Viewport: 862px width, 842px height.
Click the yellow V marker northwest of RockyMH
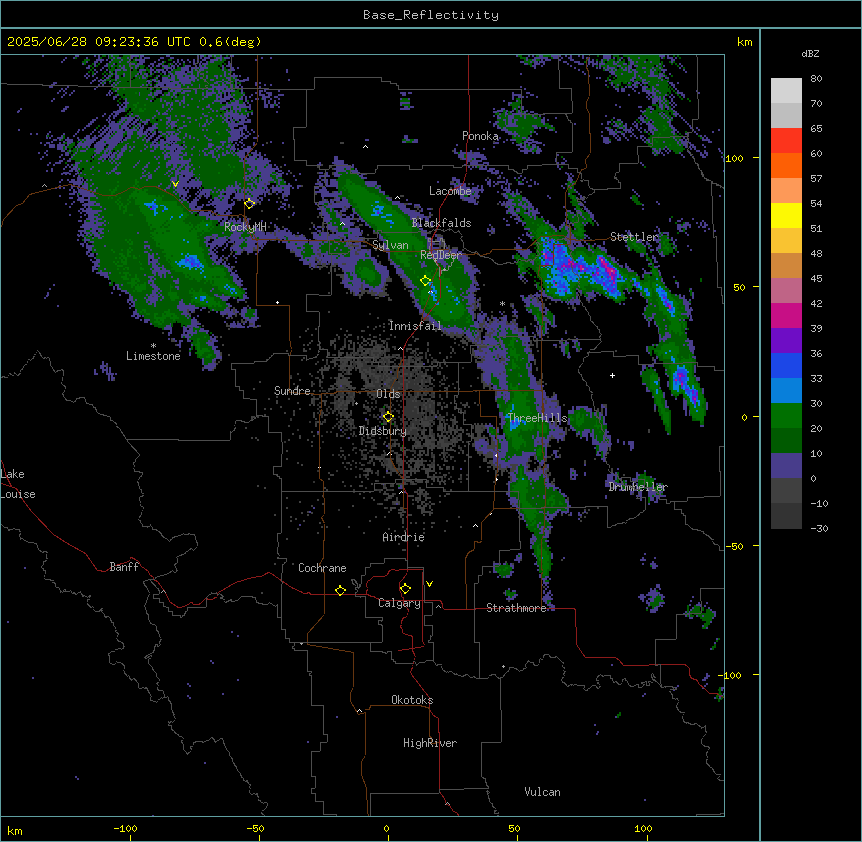coord(175,184)
